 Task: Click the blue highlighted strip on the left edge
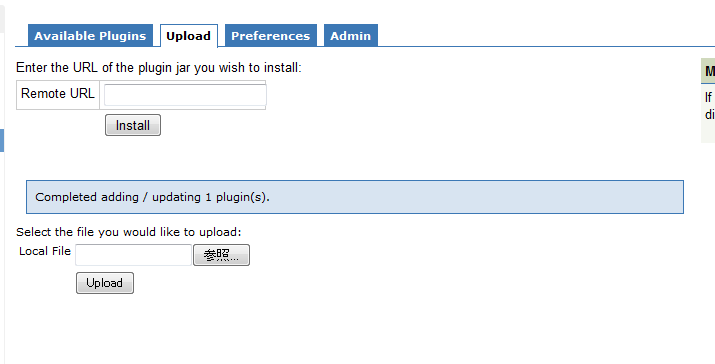(2, 140)
